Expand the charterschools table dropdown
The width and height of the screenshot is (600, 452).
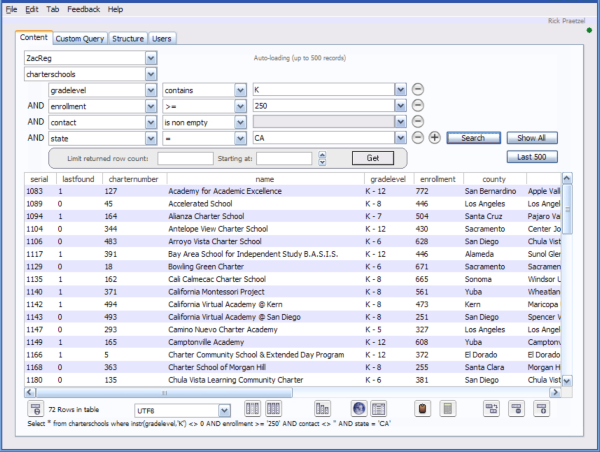(151, 74)
